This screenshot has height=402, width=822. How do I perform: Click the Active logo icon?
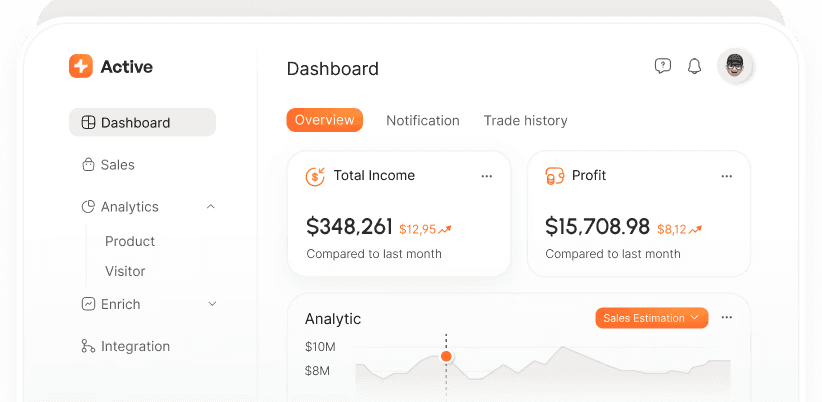(81, 66)
